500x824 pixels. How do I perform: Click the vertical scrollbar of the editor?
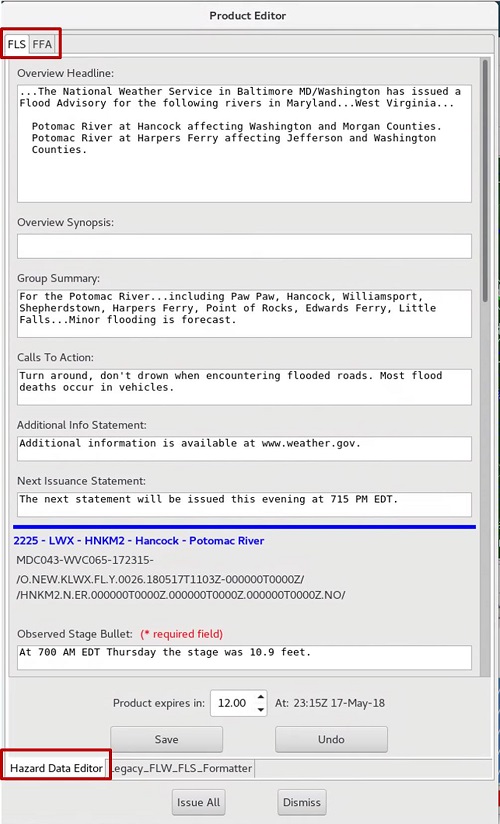click(485, 181)
